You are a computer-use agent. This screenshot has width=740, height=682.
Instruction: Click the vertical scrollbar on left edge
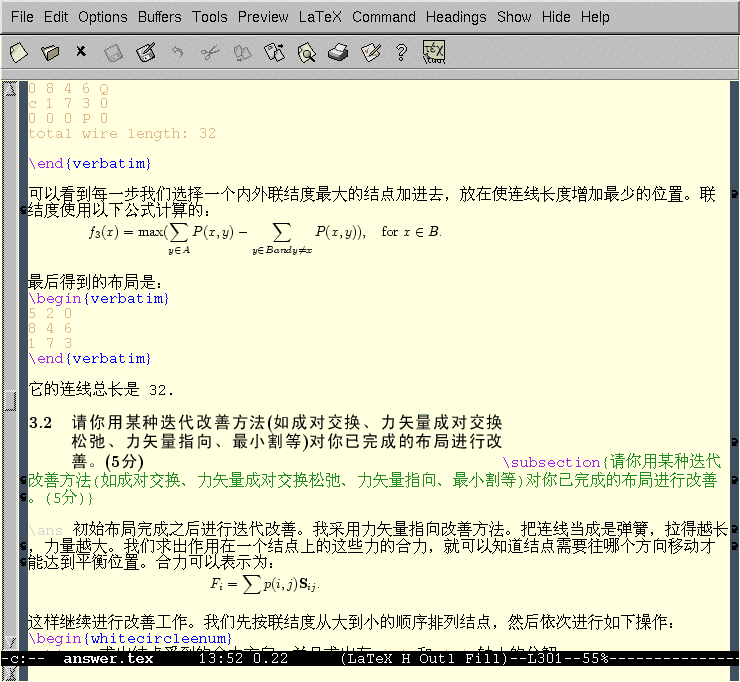click(x=9, y=400)
